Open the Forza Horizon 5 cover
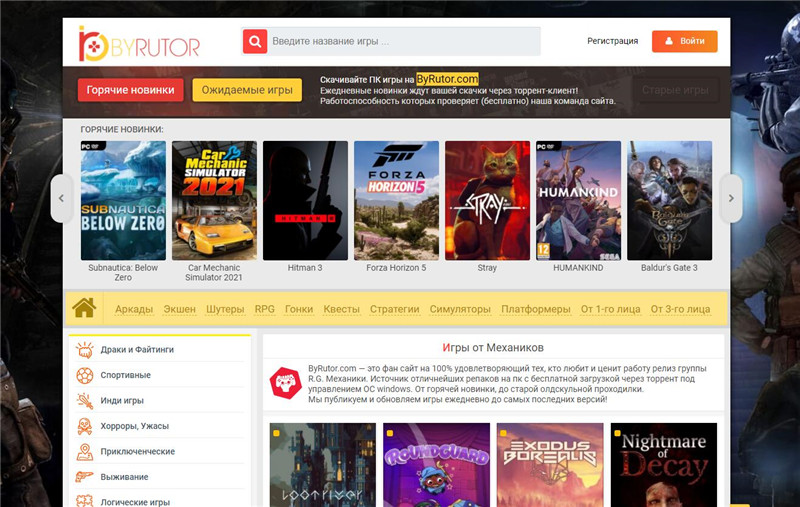The height and width of the screenshot is (507, 800). pyautogui.click(x=396, y=200)
